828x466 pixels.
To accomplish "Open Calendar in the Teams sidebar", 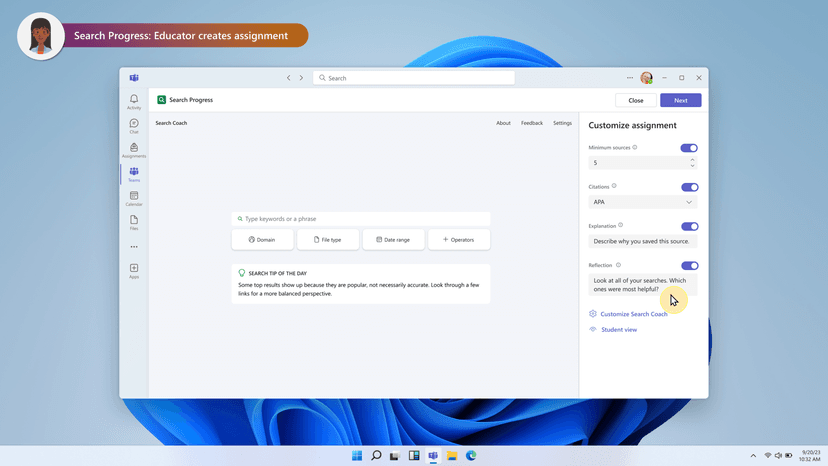I will tap(134, 198).
